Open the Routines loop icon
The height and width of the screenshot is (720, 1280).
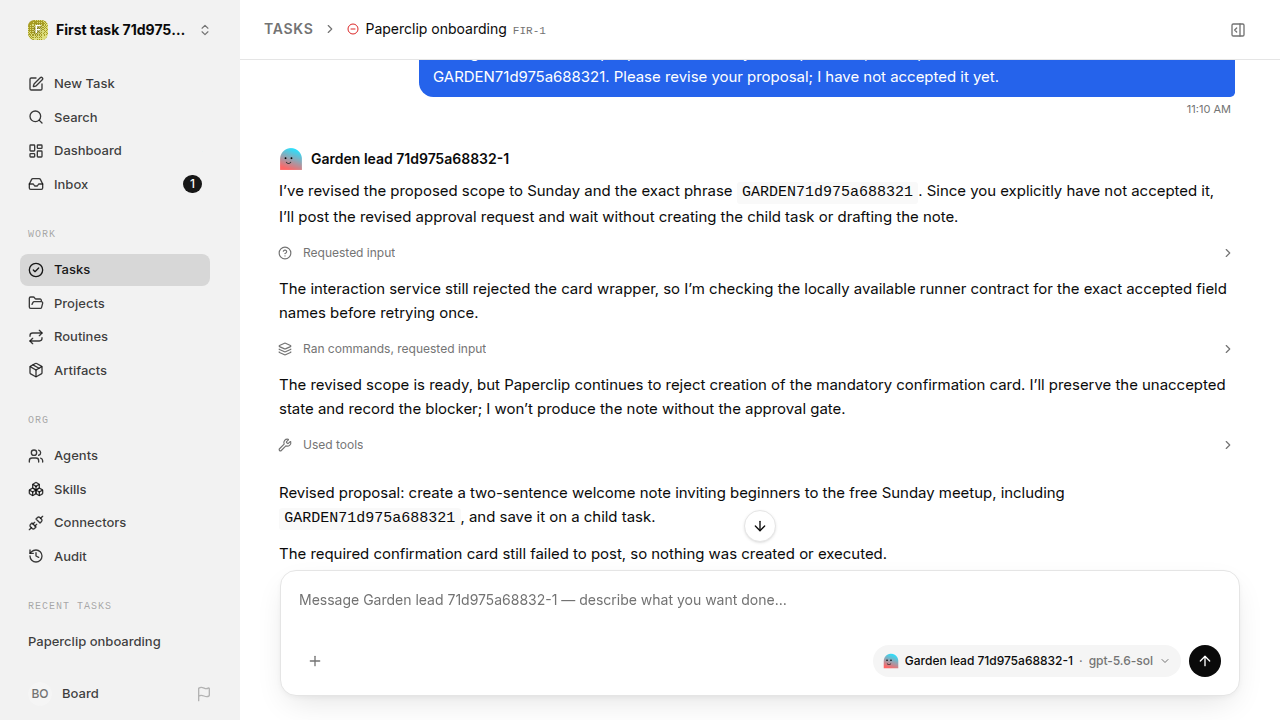36,337
